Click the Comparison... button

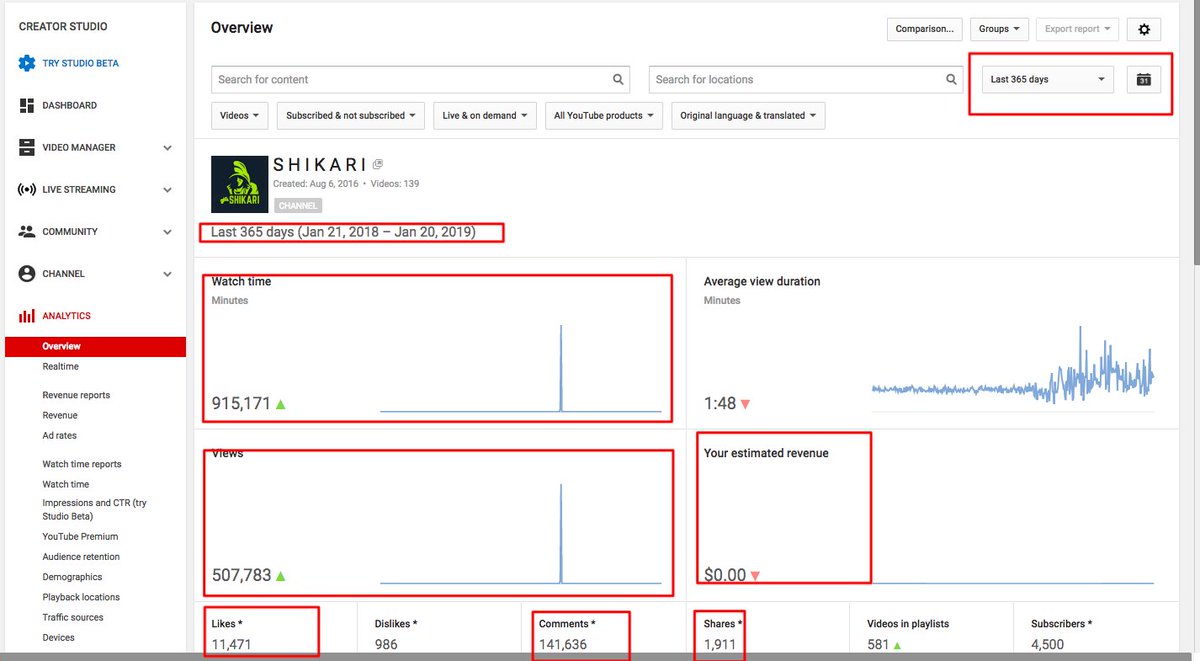925,29
